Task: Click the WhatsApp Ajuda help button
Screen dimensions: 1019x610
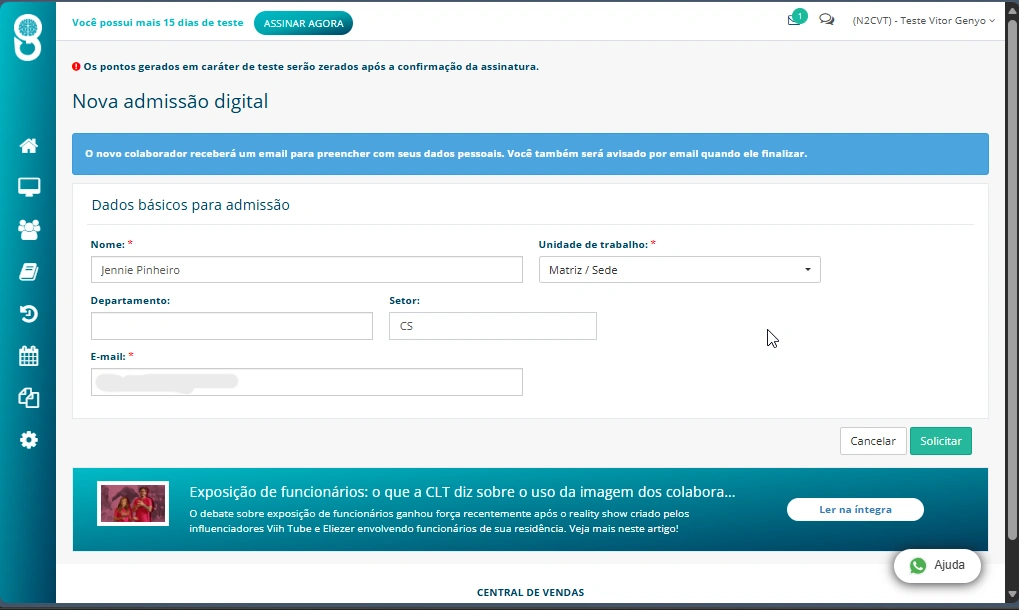Action: pyautogui.click(x=937, y=565)
